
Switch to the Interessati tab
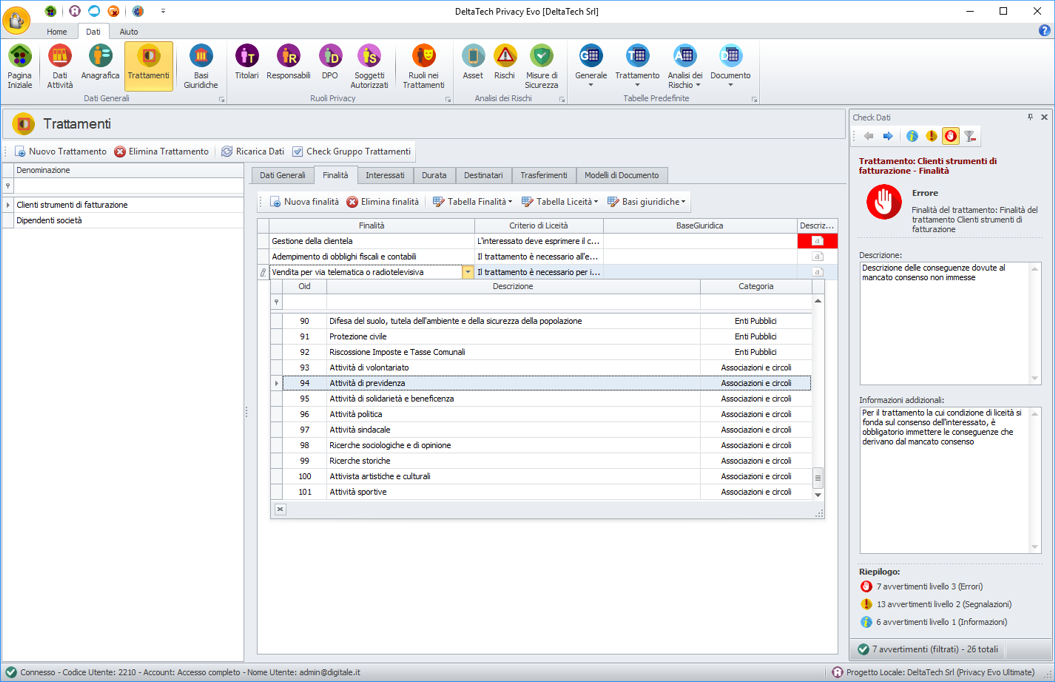click(x=385, y=175)
